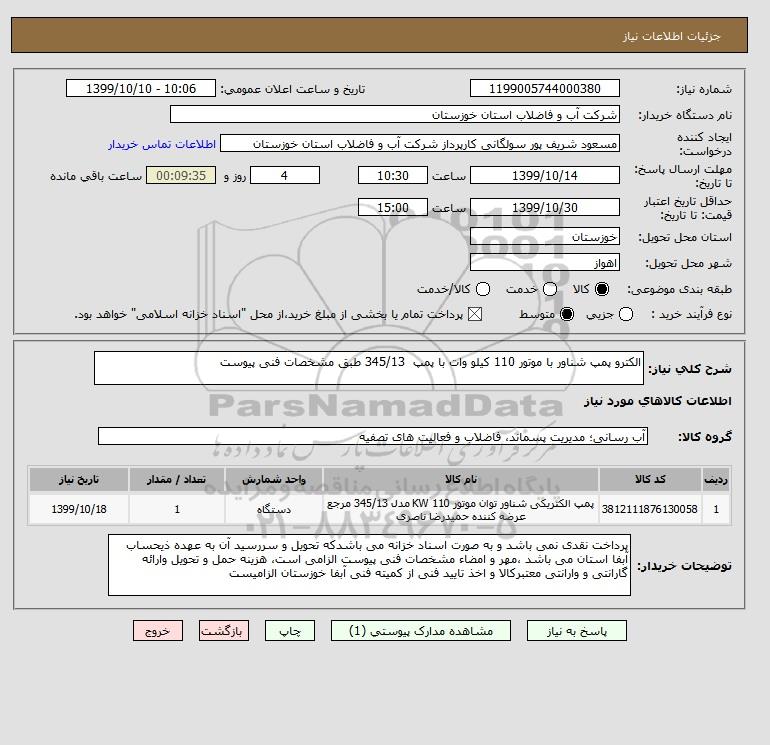Select the کالا/خدمت radio button
The image size is (770, 745).
(483, 289)
